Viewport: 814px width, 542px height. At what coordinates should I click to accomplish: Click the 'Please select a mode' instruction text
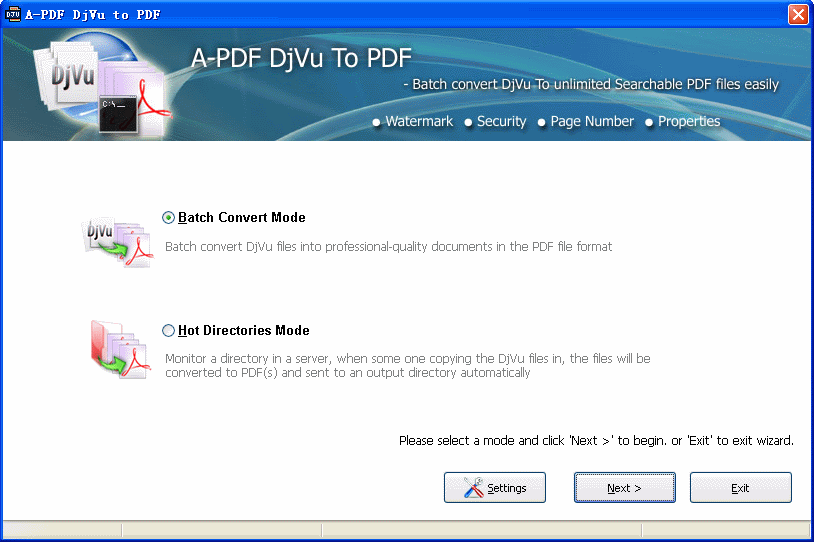596,441
